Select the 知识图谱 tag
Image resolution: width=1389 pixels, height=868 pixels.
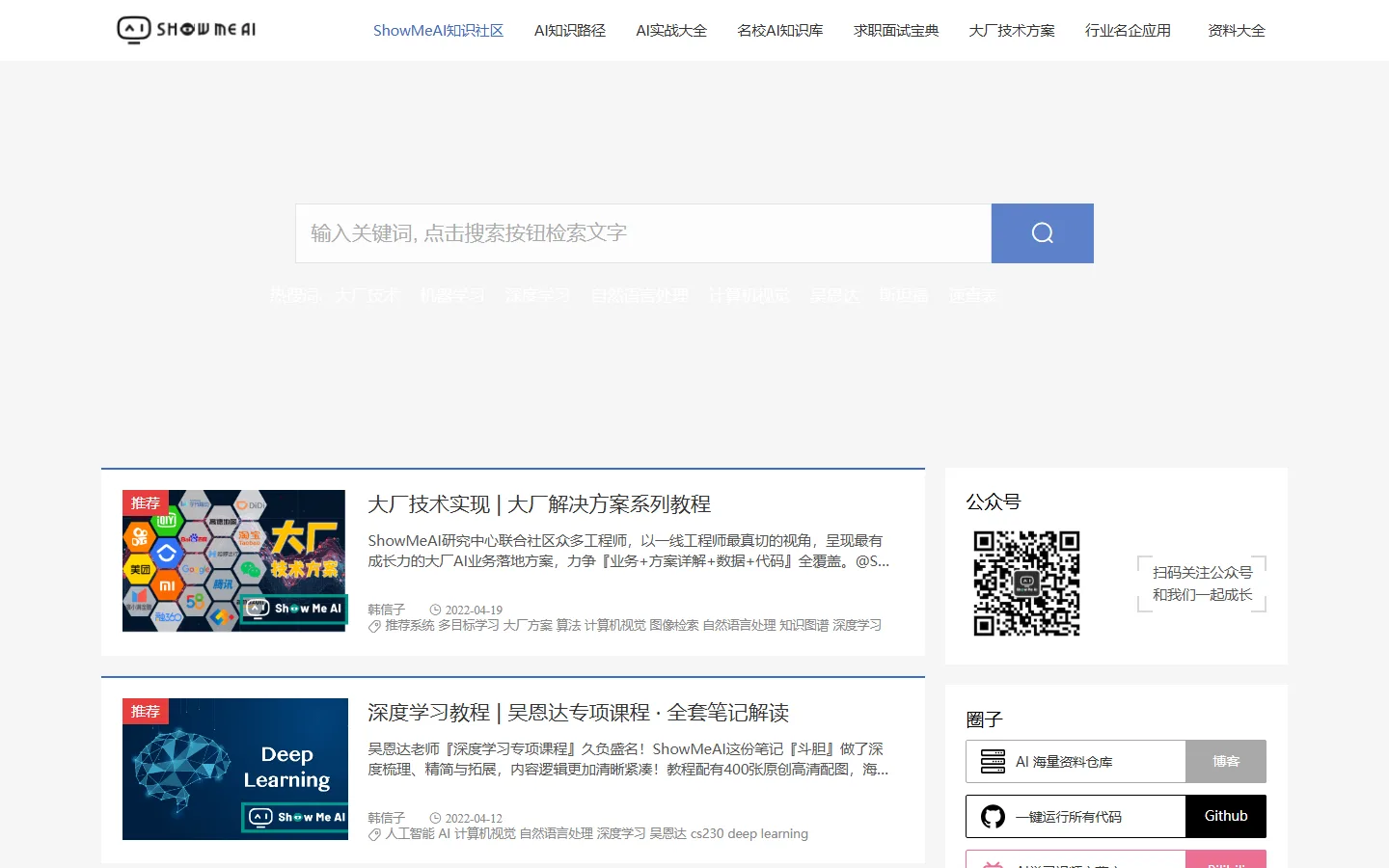click(x=804, y=626)
